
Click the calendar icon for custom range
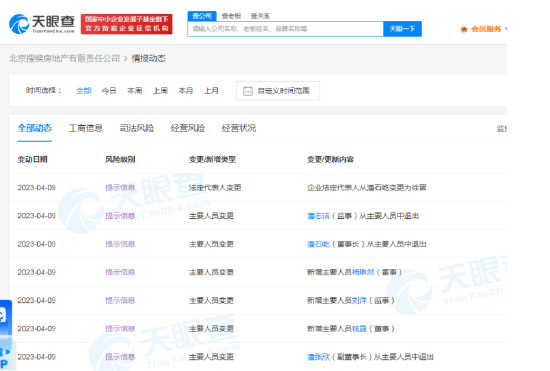coord(248,91)
